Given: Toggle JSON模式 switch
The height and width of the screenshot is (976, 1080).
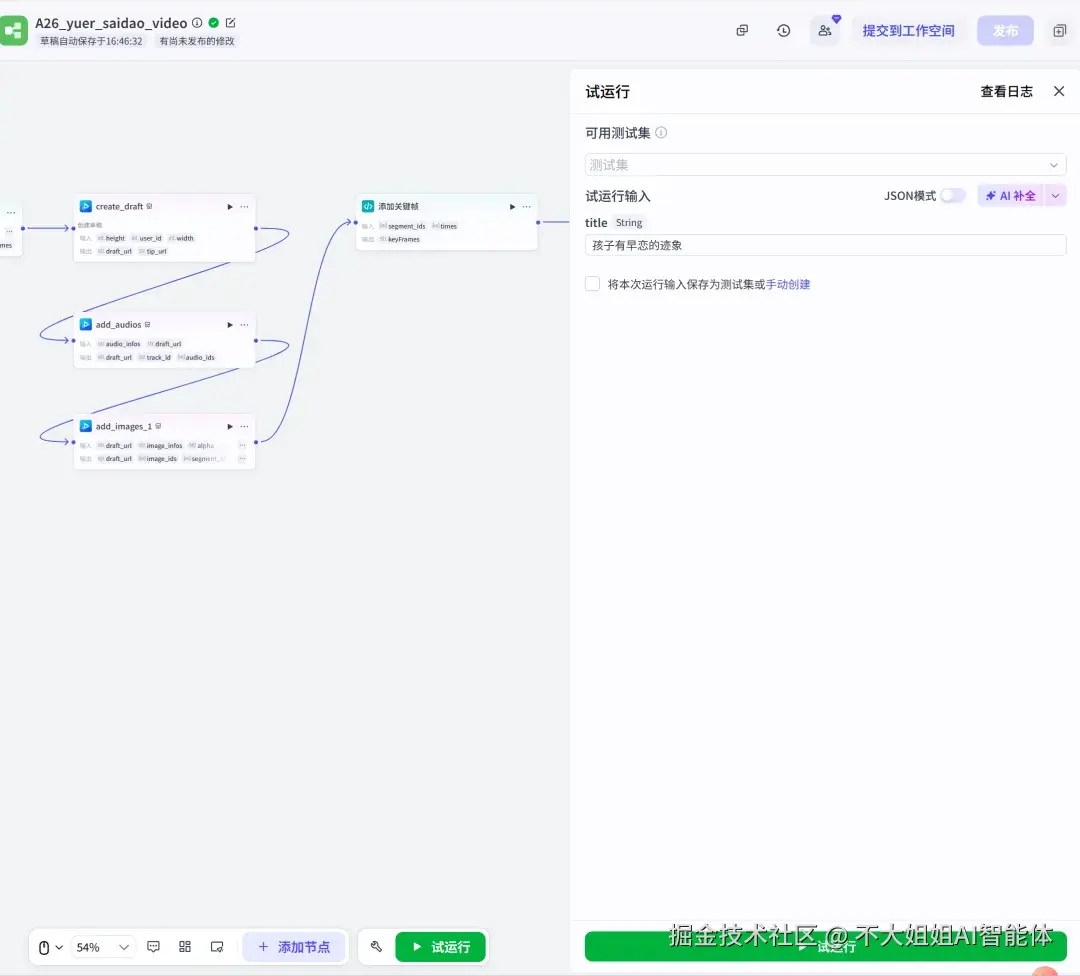Looking at the screenshot, I should click(953, 196).
